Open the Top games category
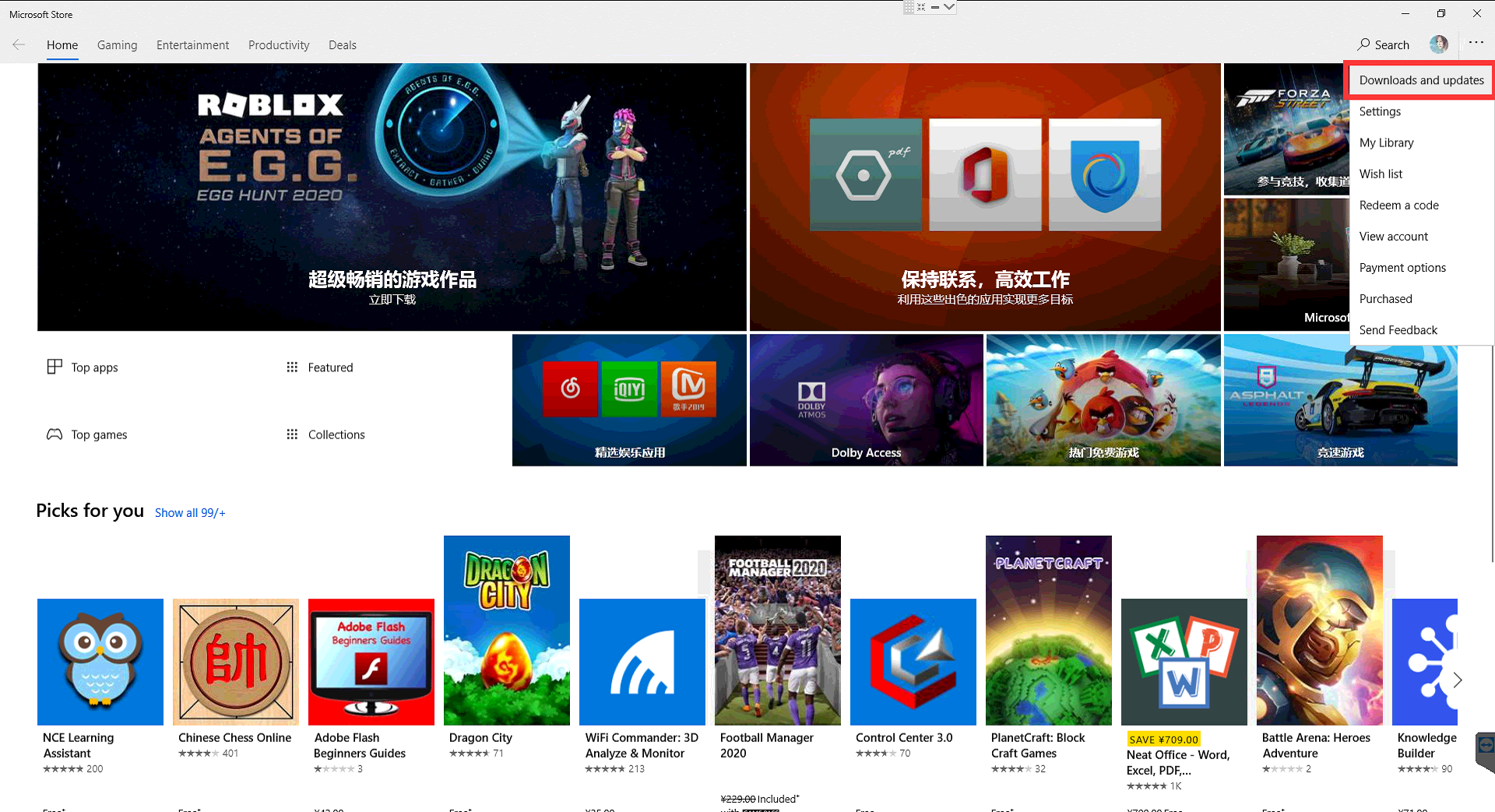 pos(87,434)
